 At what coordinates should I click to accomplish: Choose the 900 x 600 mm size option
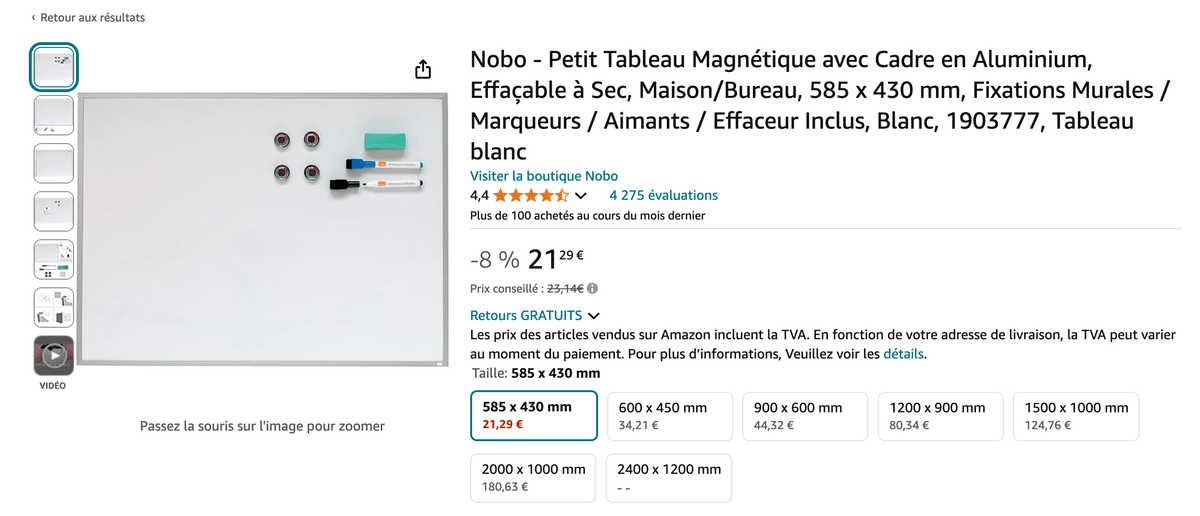coord(805,416)
